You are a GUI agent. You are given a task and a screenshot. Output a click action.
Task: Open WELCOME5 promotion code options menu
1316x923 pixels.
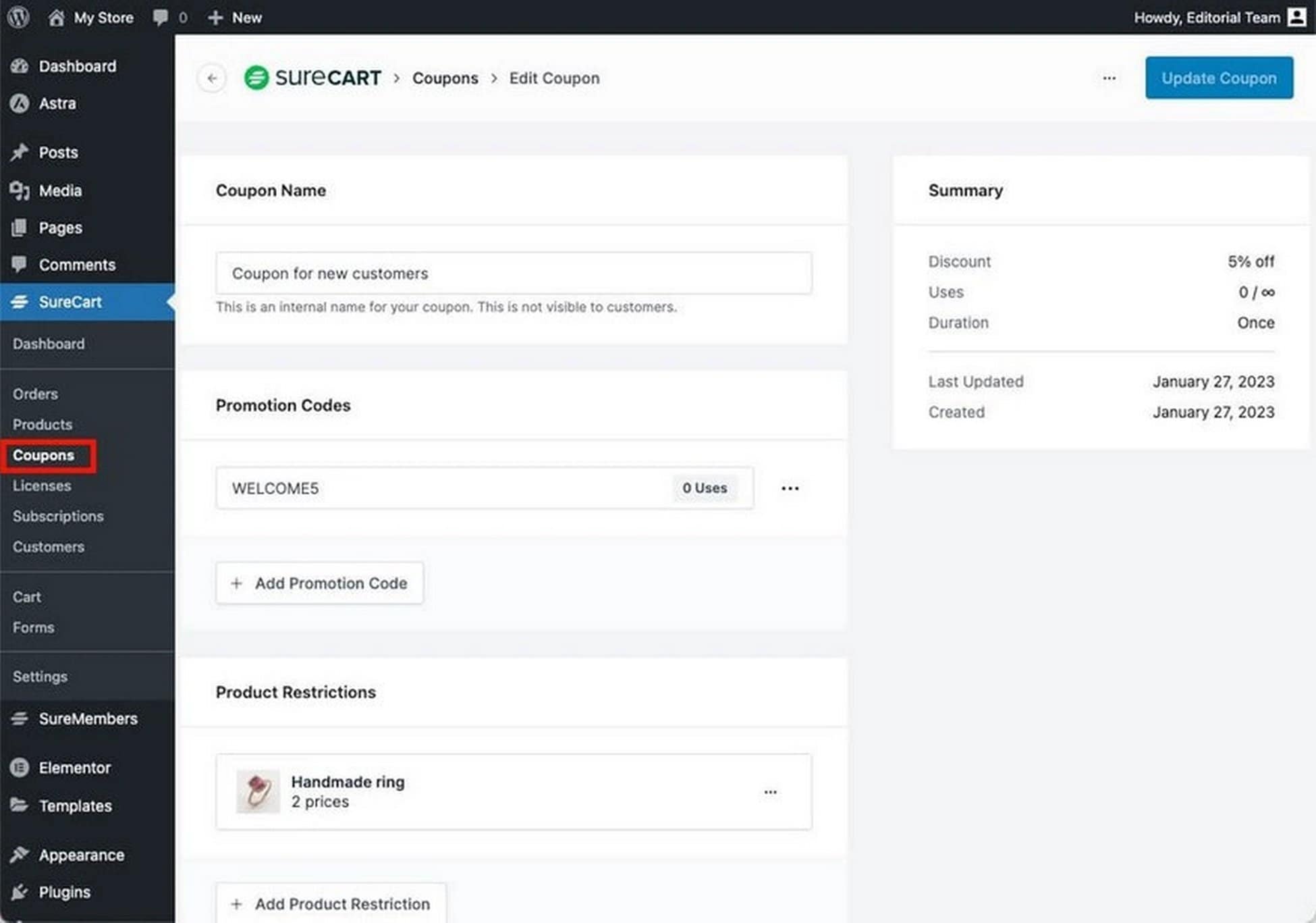(x=790, y=488)
